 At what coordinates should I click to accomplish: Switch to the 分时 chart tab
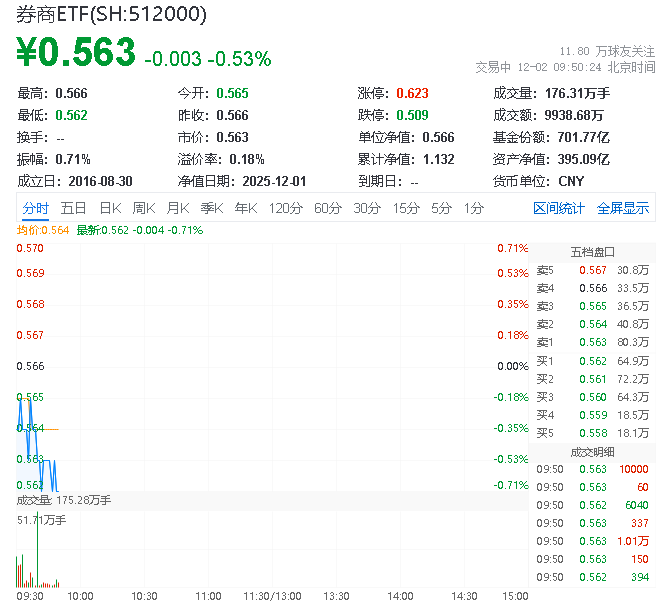click(35, 208)
